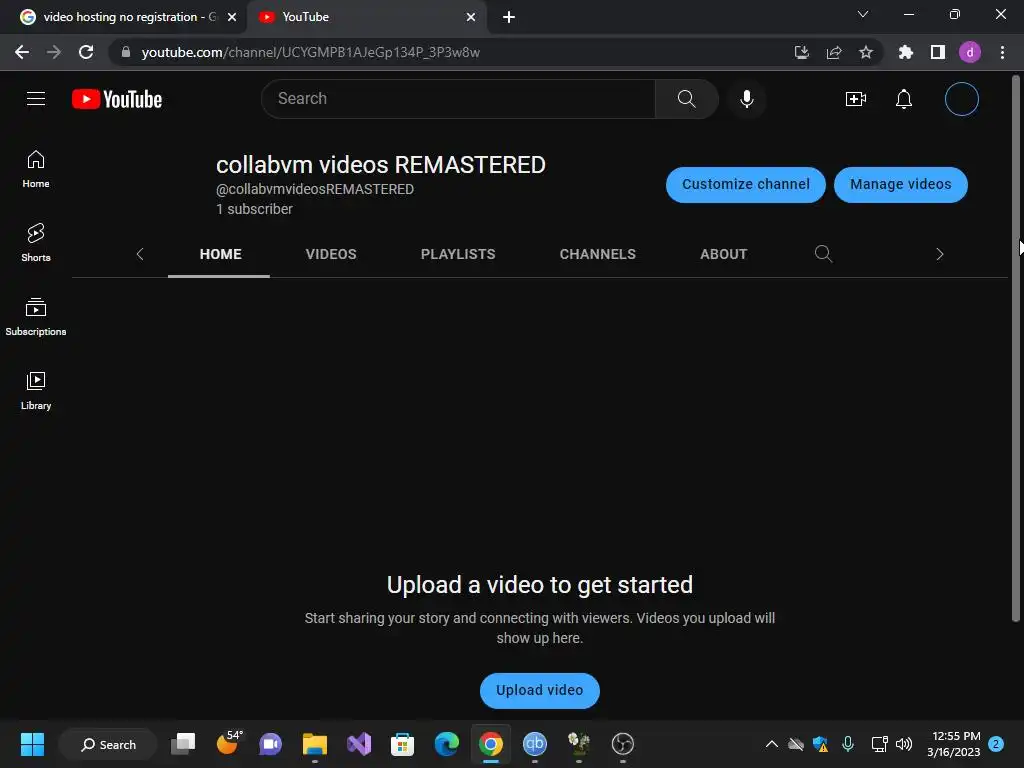Open Windows Start menu
Image resolution: width=1024 pixels, height=768 pixels.
(x=32, y=744)
